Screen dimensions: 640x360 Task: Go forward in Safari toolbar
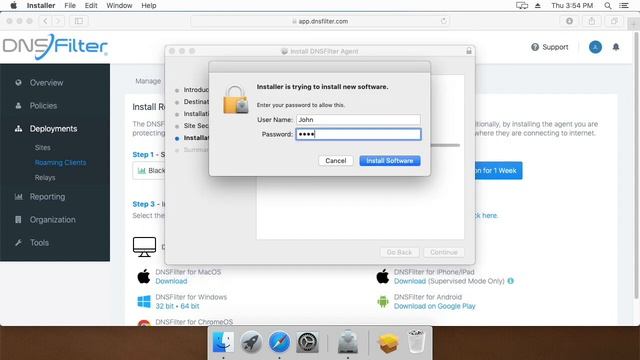point(58,21)
